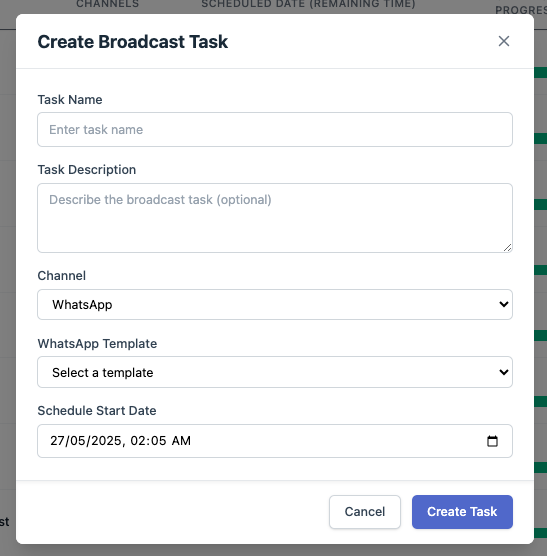Grab the description box resize handle
This screenshot has height=556, width=547.
click(x=507, y=248)
